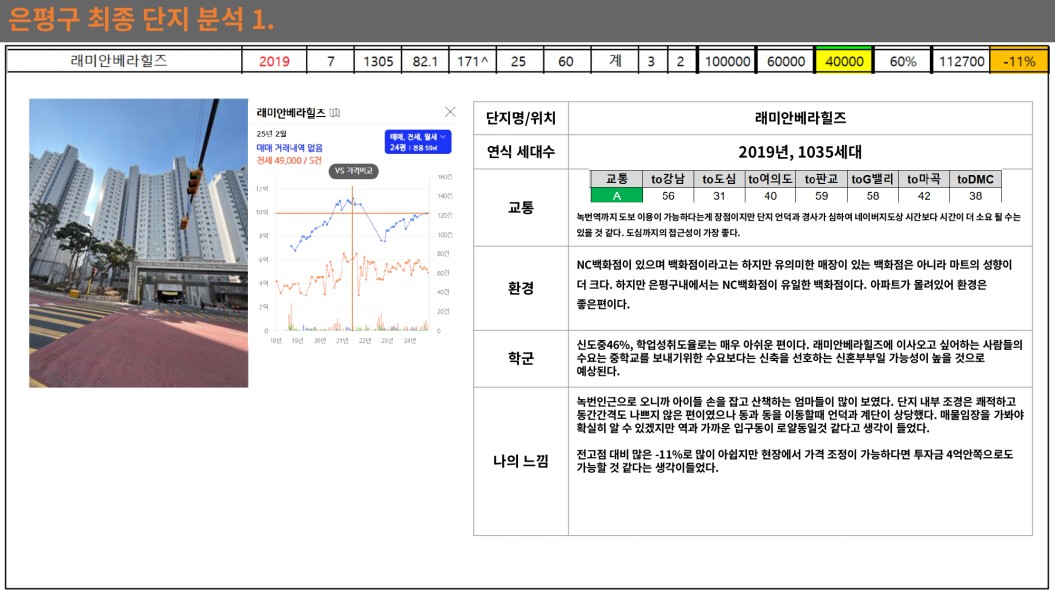Click the 38 value under toDMC
1055x593 pixels.
(x=976, y=196)
